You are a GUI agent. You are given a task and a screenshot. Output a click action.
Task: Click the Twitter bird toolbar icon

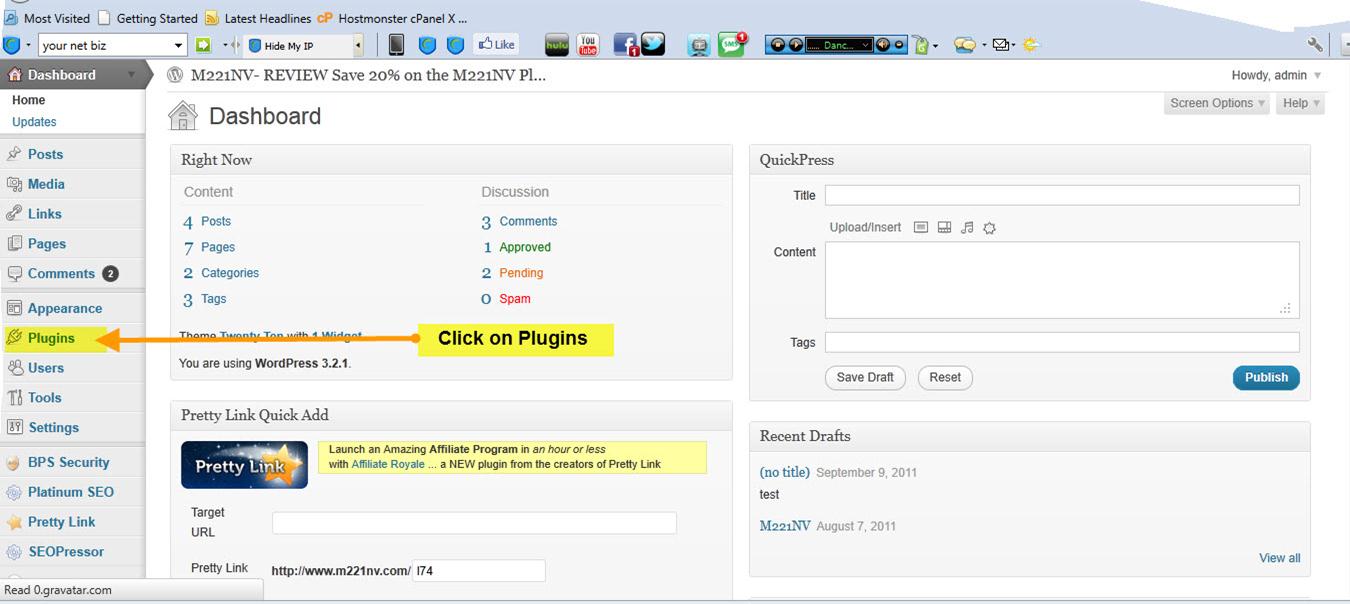(653, 45)
